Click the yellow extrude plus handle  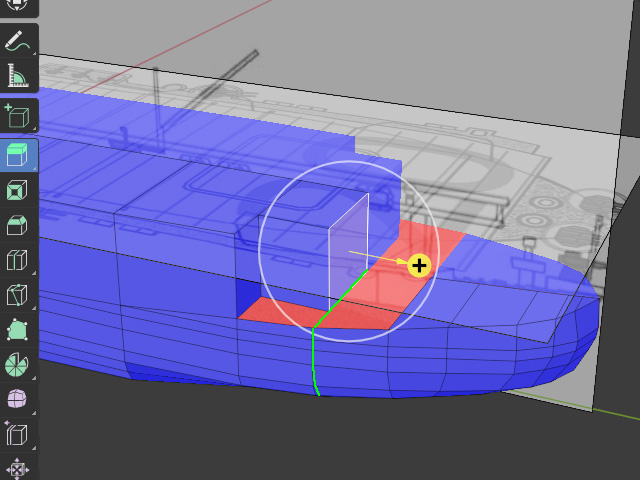(419, 266)
